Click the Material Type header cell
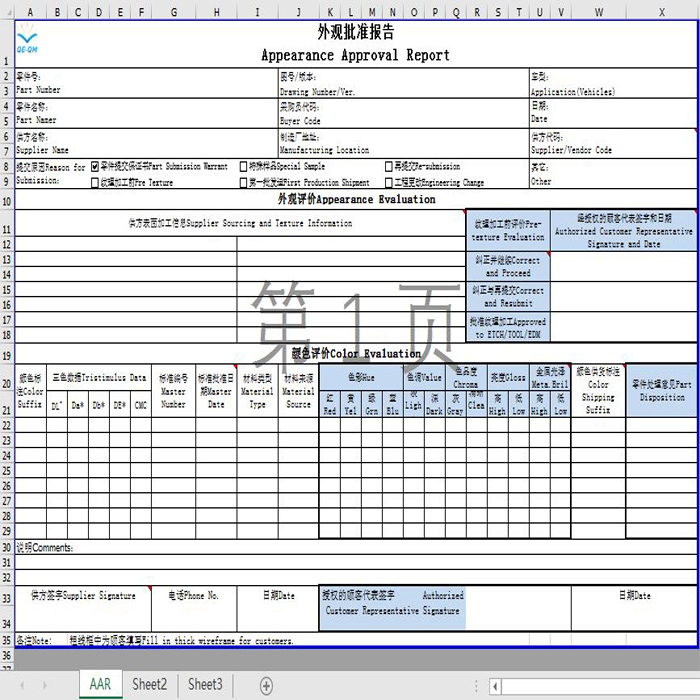The width and height of the screenshot is (700, 700). click(x=257, y=391)
